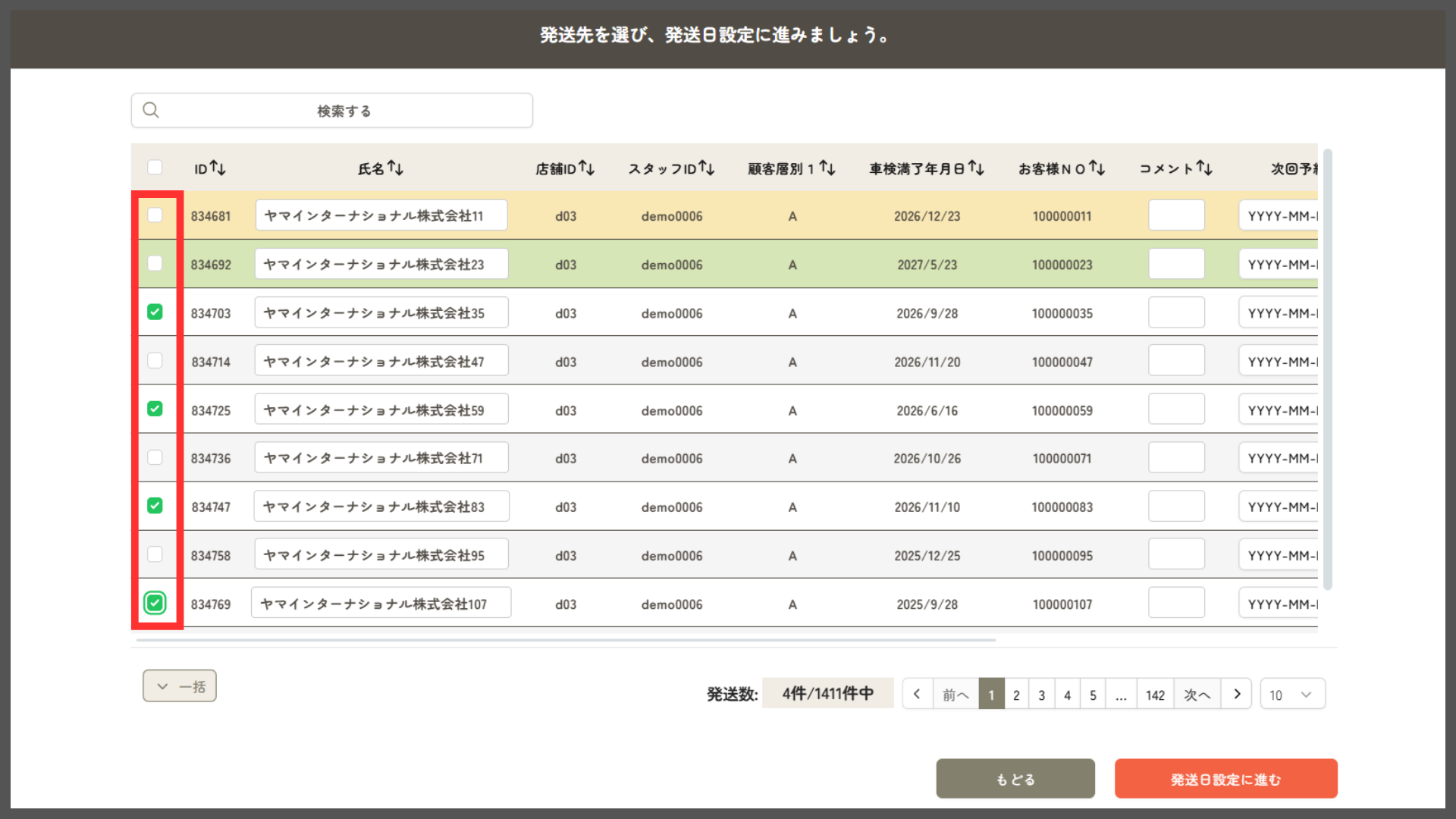Sort by 店舗ID column arrows

586,168
